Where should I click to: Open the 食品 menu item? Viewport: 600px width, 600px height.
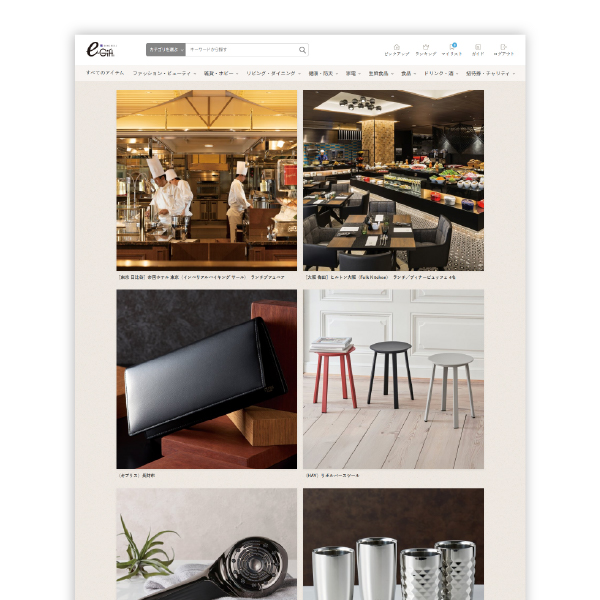coord(407,73)
